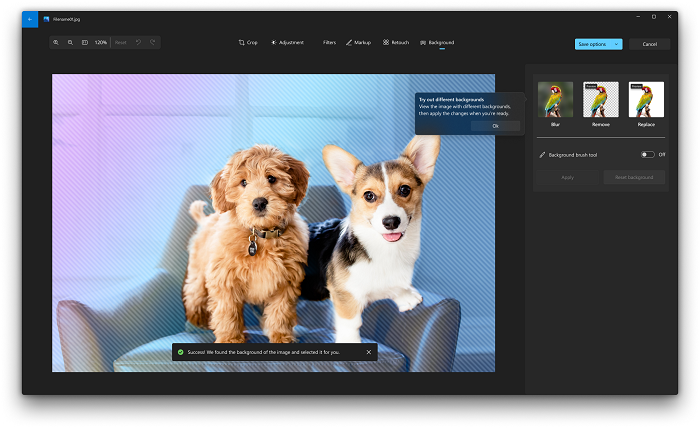Select the Blur background thumbnail
The height and width of the screenshot is (428, 700).
pos(555,100)
